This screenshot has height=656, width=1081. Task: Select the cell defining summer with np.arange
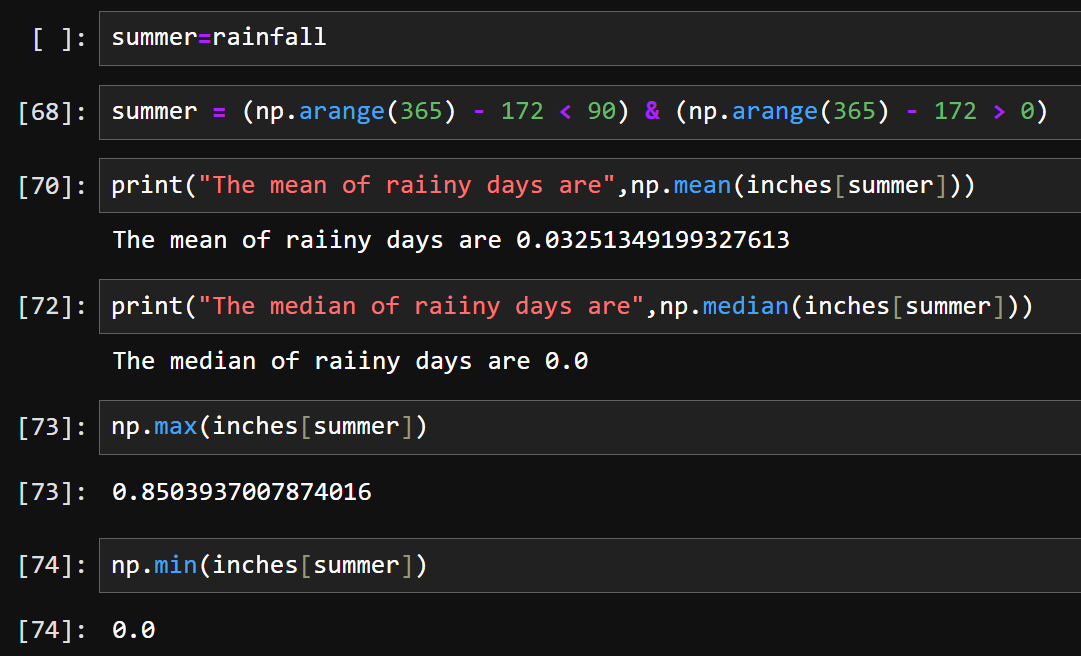pos(590,112)
